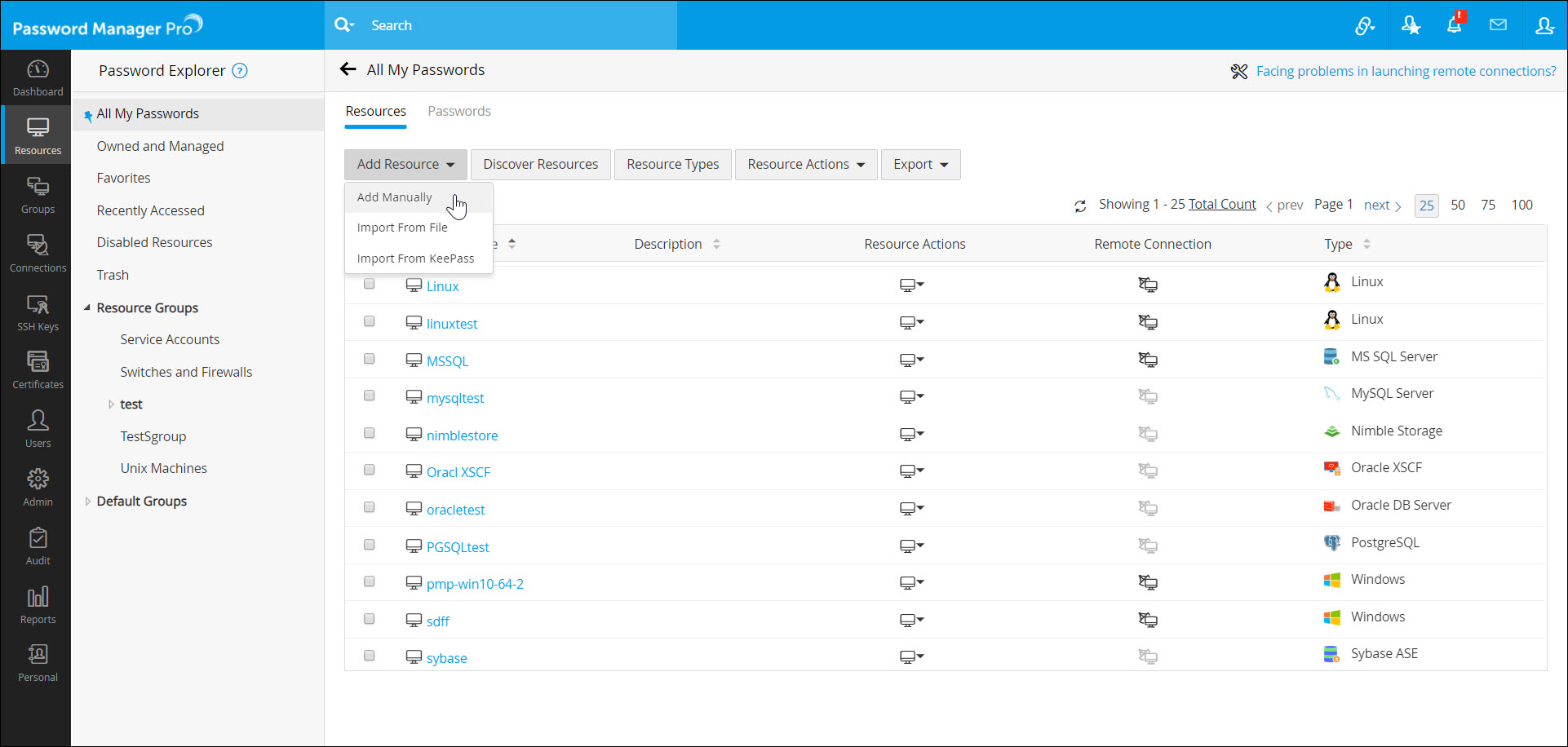Expand the Default Groups tree node

88,502
